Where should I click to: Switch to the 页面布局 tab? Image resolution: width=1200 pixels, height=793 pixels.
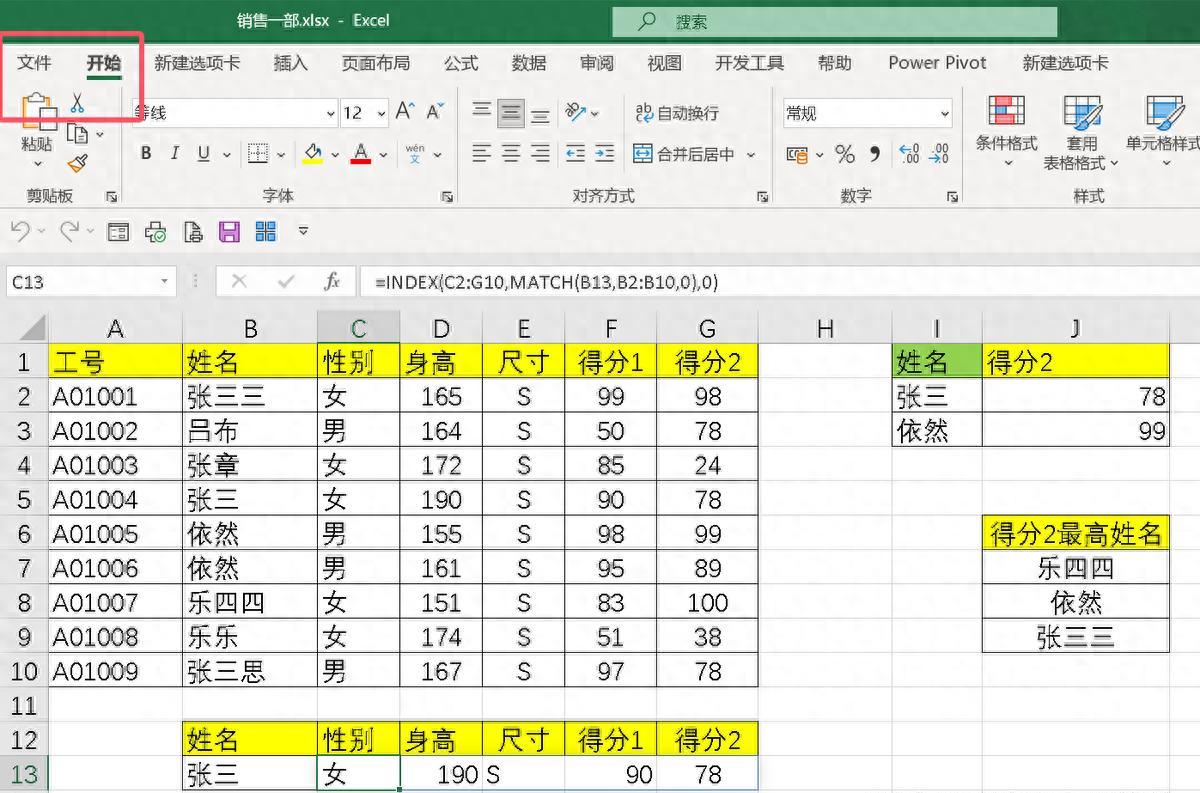click(375, 62)
